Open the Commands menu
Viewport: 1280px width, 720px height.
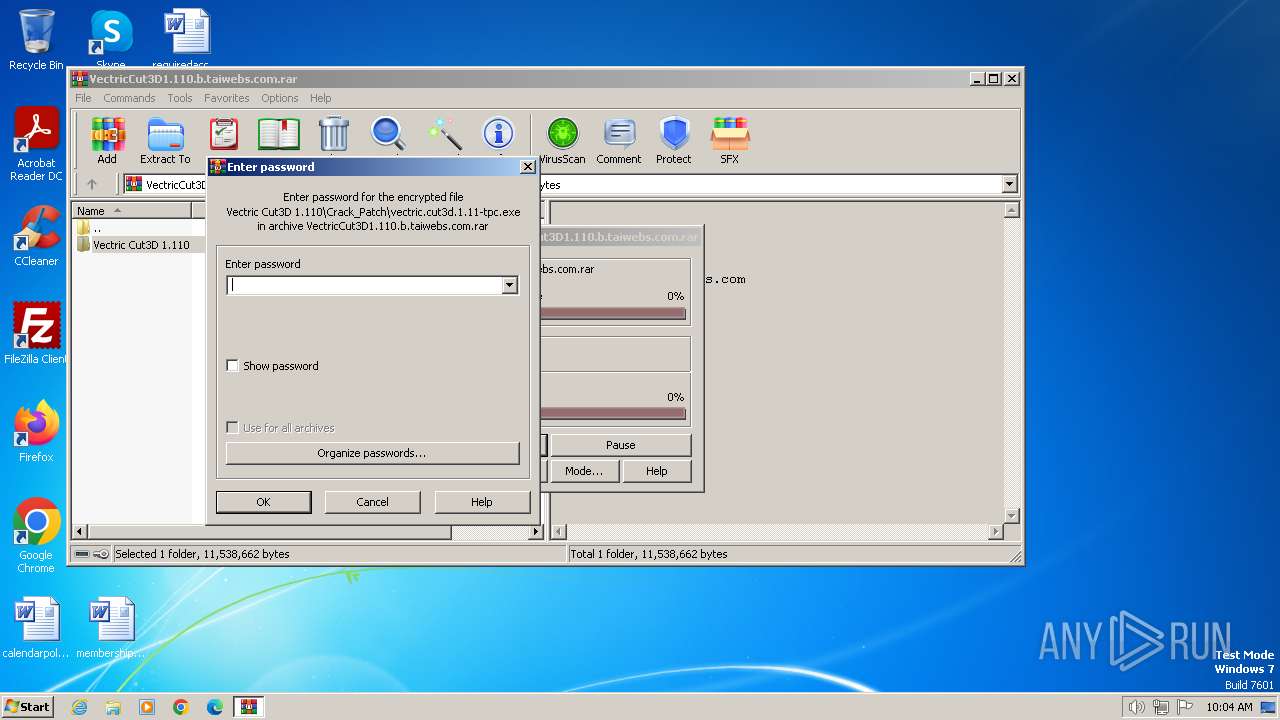[129, 98]
